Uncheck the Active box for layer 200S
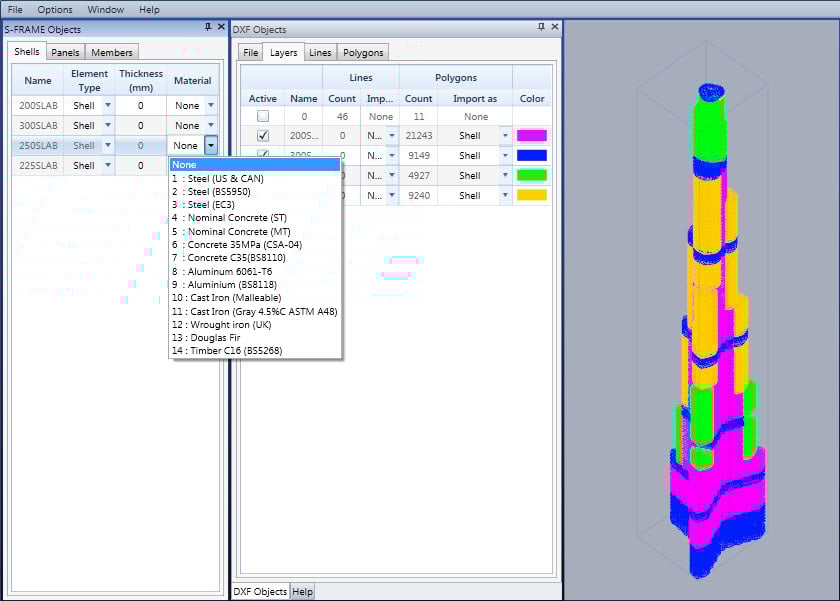Viewport: 840px width, 601px height. coord(262,135)
